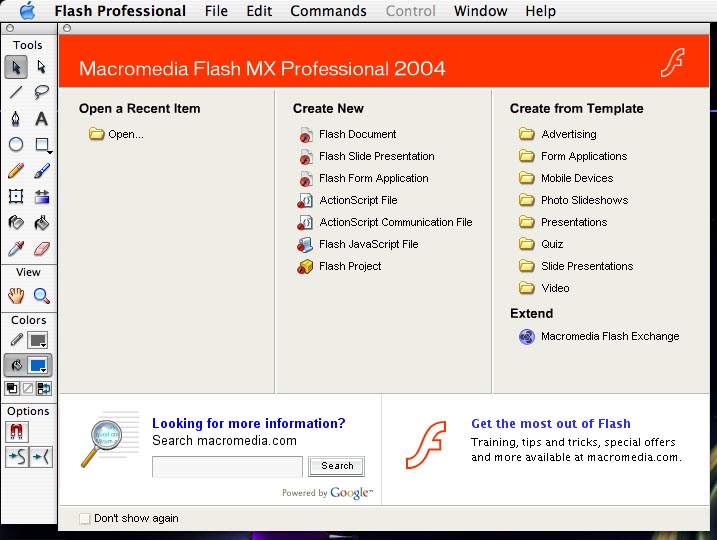Select the Zoom magnifier tool
The width and height of the screenshot is (717, 540).
42,296
